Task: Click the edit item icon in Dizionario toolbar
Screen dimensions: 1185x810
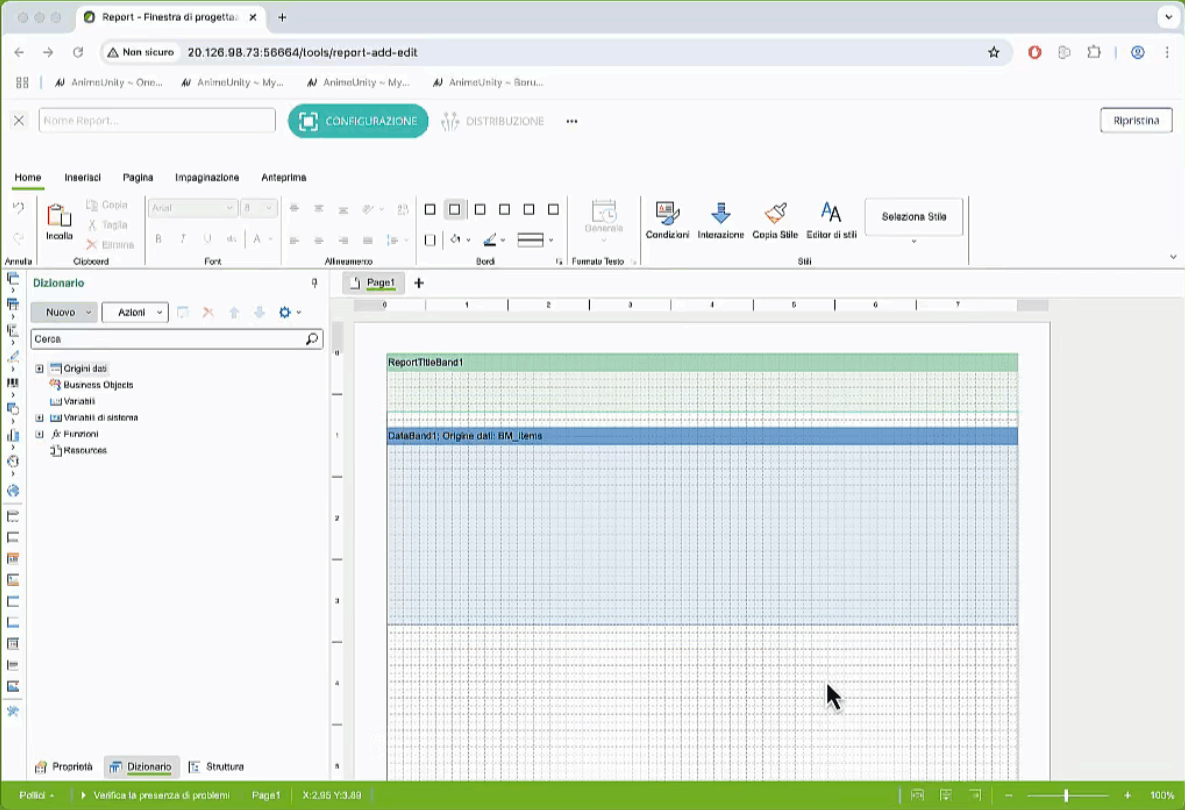Action: point(182,312)
